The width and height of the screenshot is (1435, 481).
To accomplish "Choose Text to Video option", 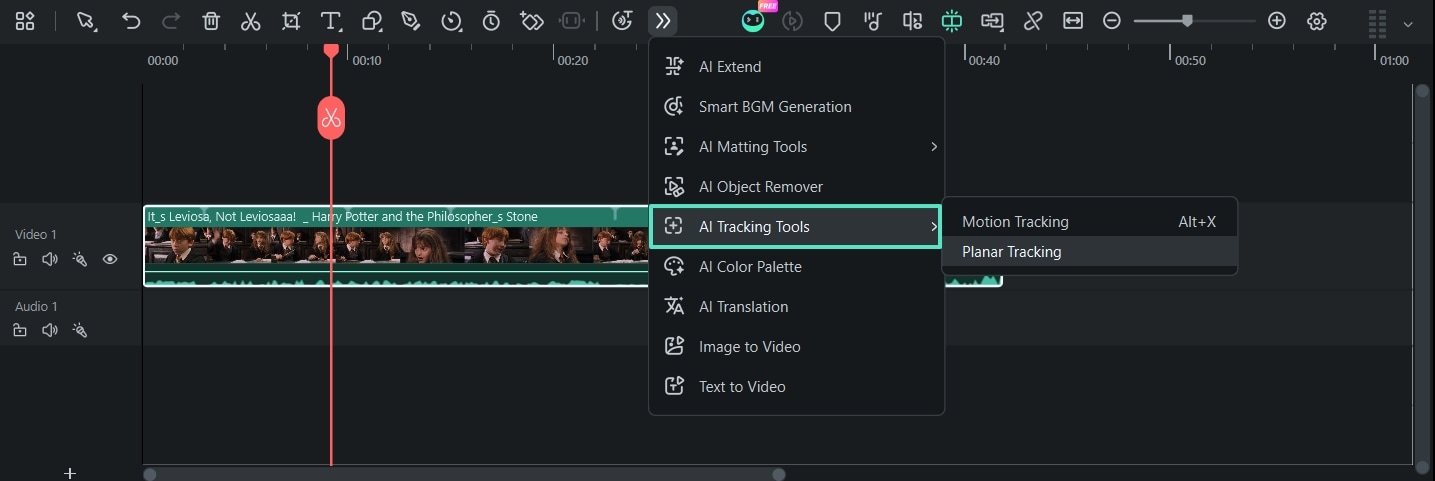I will [x=797, y=387].
